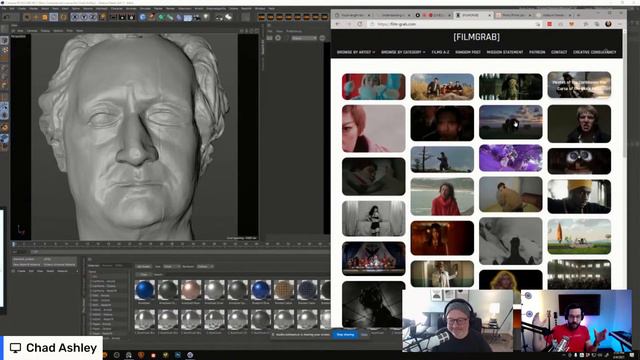Click the viewport maximize toggle icon
The width and height of the screenshot is (640, 360).
[x=257, y=31]
